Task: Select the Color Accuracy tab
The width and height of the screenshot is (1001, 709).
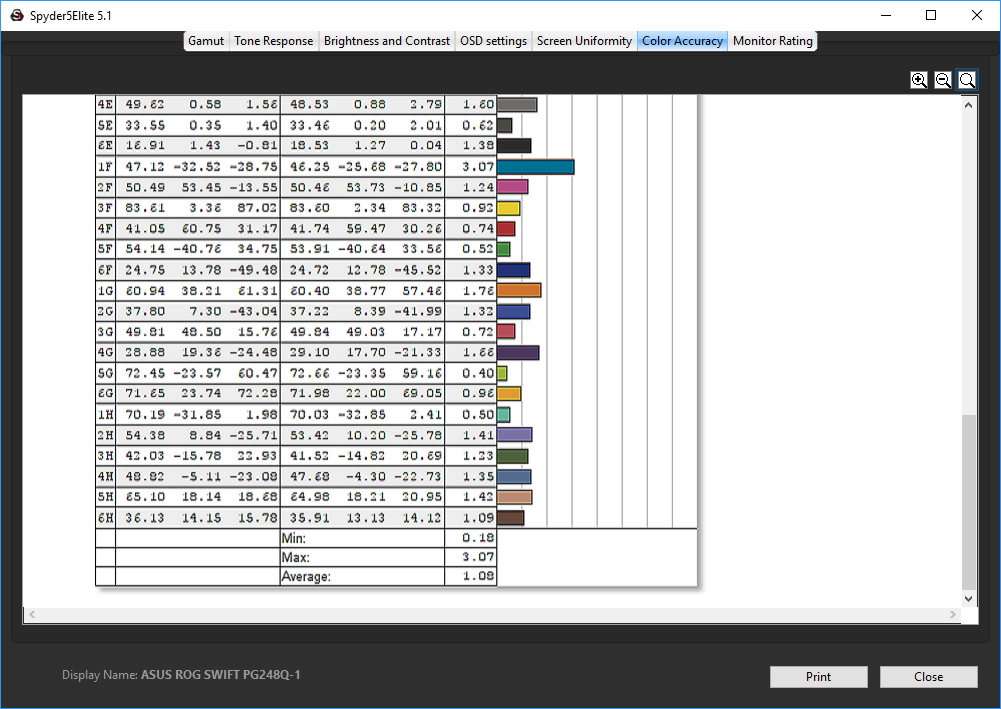Action: coord(682,41)
